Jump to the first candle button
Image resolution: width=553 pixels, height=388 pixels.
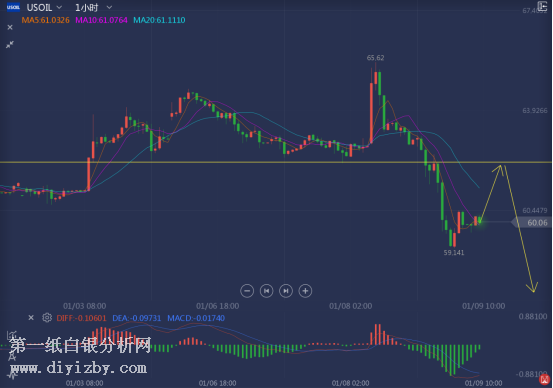(x=266, y=291)
